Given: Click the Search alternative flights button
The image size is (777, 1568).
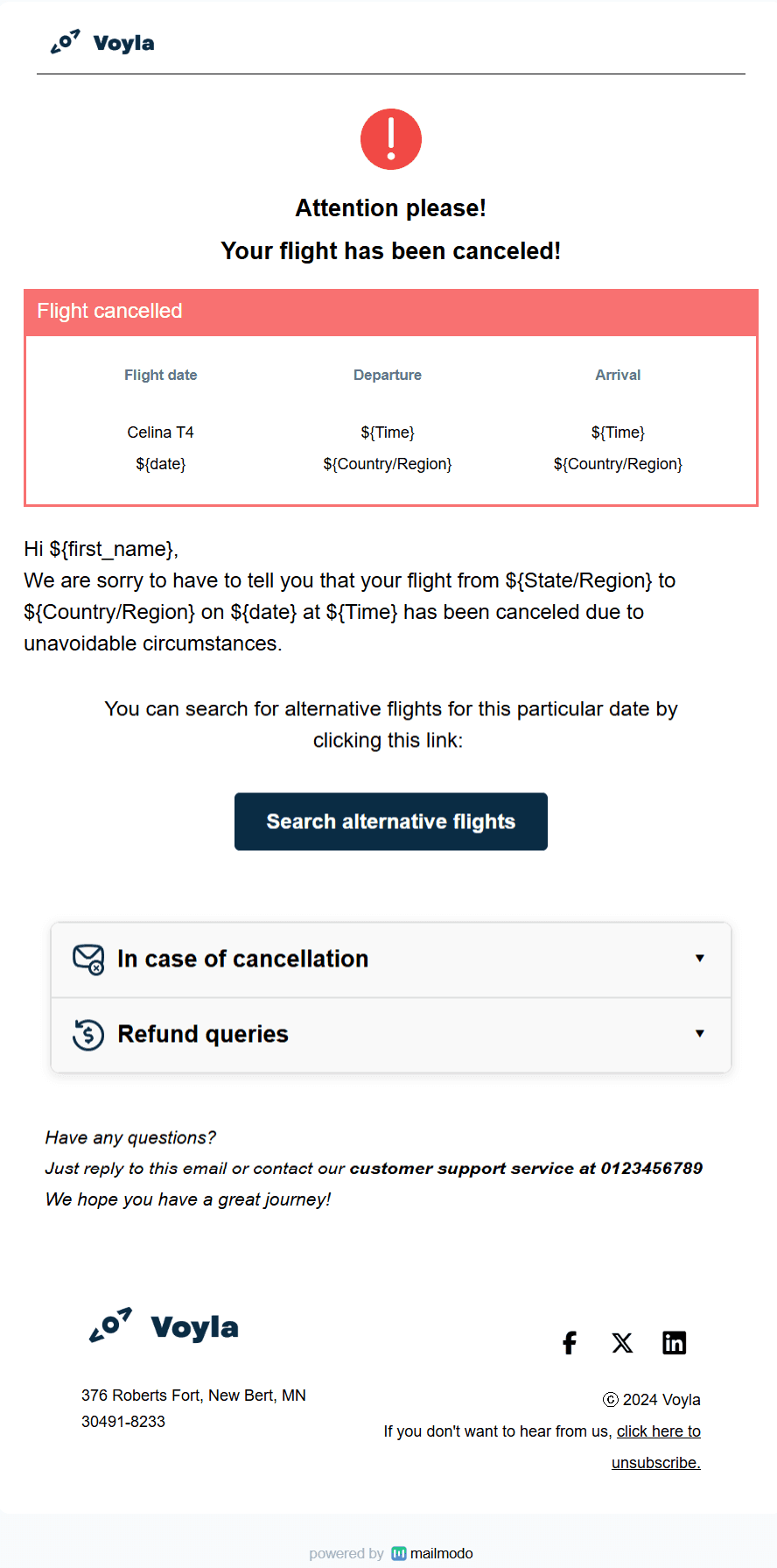Looking at the screenshot, I should click(x=390, y=821).
